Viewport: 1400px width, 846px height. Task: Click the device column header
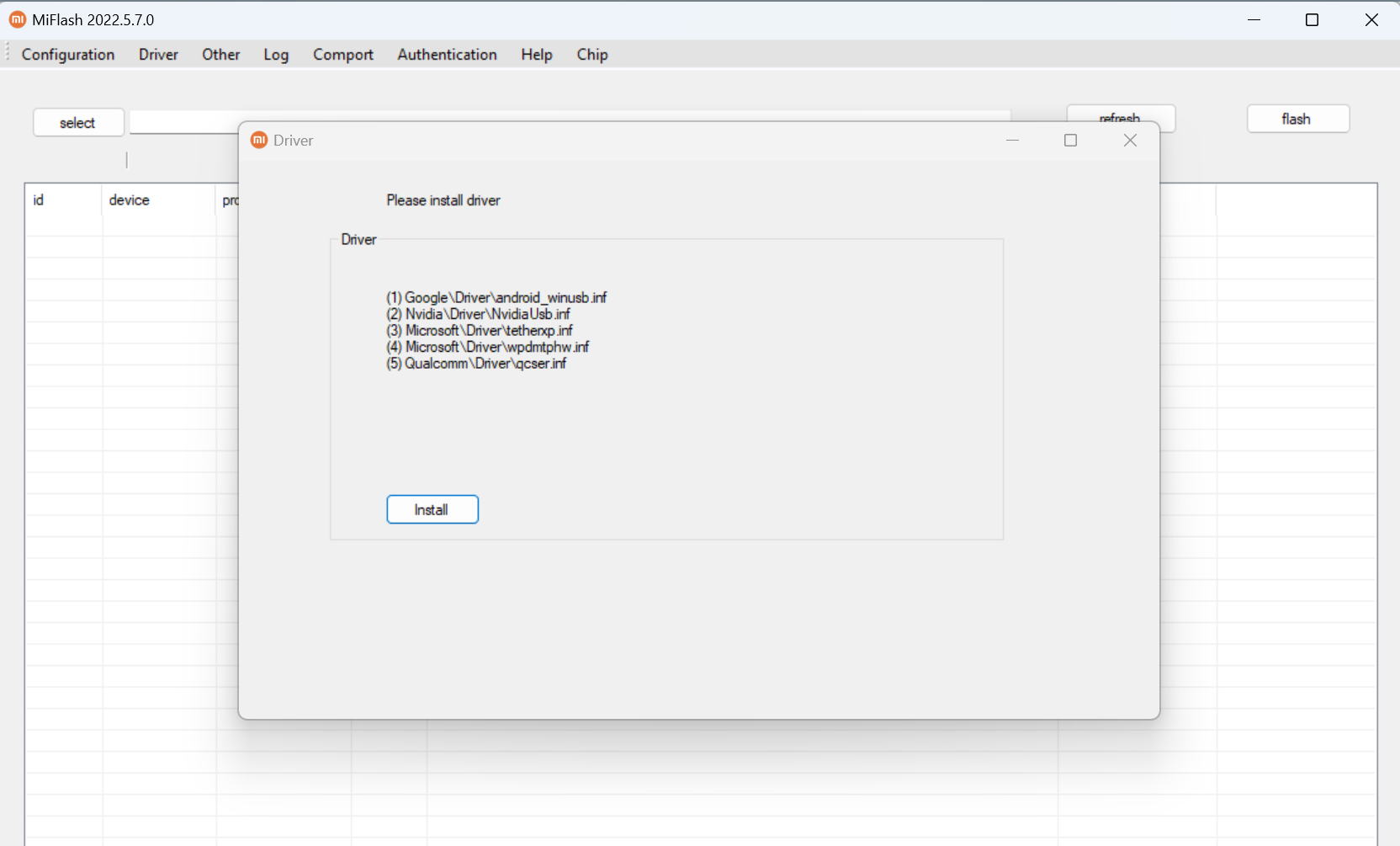tap(159, 200)
